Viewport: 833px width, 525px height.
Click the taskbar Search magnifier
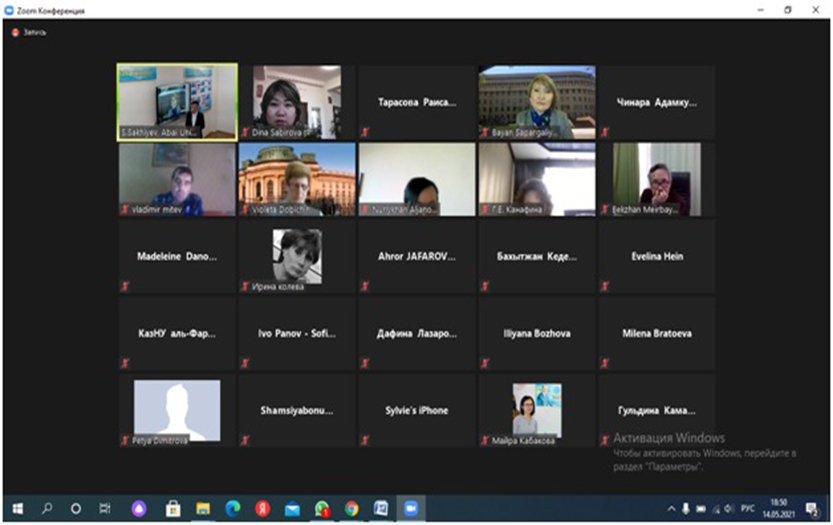tap(46, 508)
